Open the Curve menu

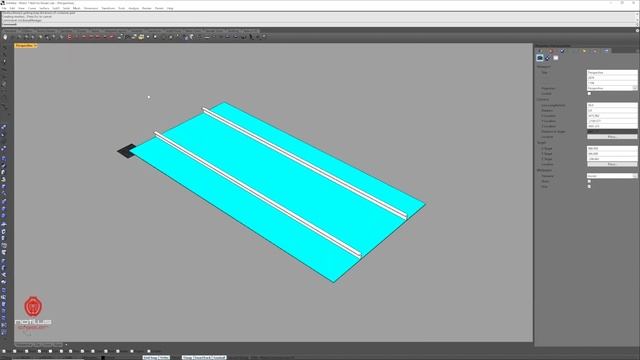coord(32,8)
